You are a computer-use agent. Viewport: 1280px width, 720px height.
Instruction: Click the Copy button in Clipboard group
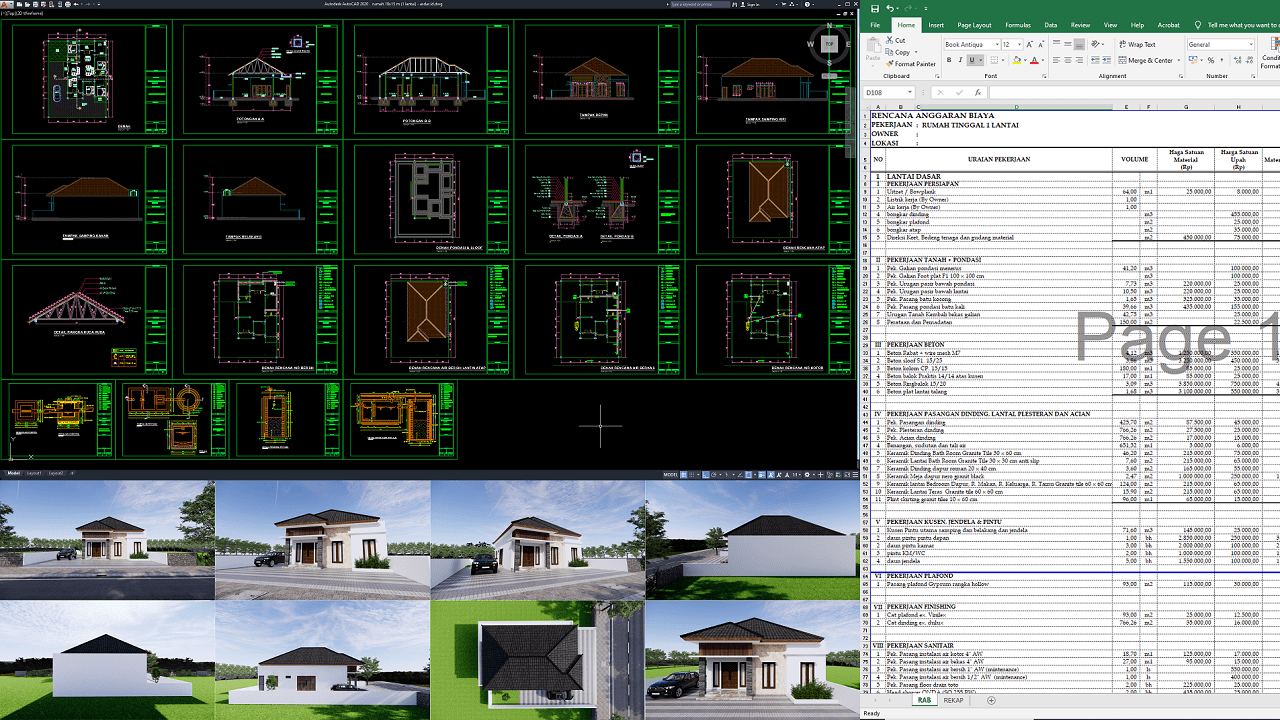point(898,52)
